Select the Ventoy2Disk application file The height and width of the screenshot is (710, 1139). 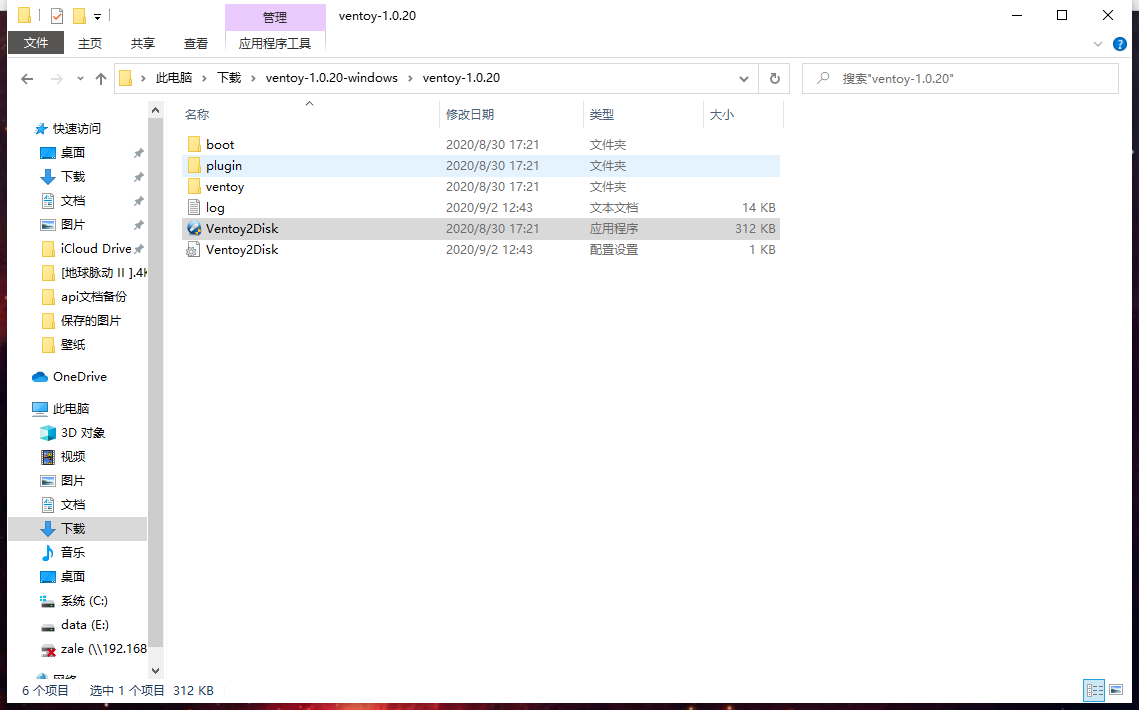481,228
